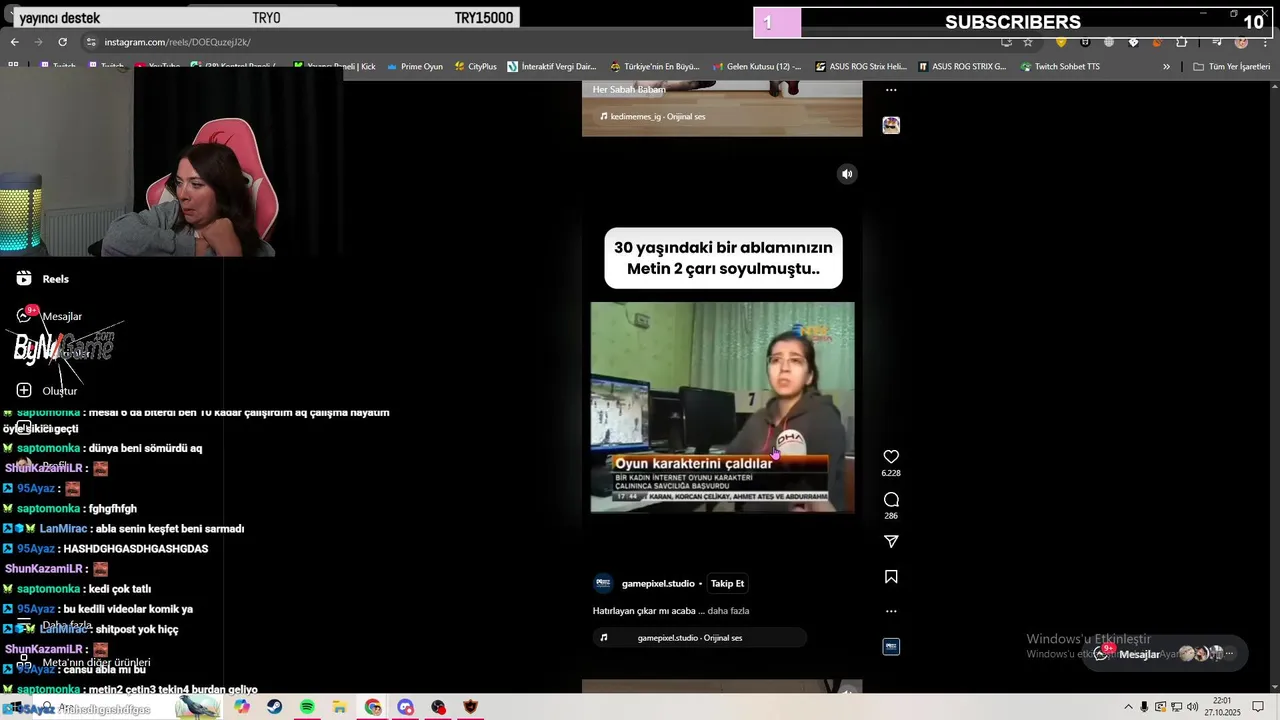Open more options beside the gamepixel.studio reel
The width and height of the screenshot is (1280, 720).
[x=891, y=611]
